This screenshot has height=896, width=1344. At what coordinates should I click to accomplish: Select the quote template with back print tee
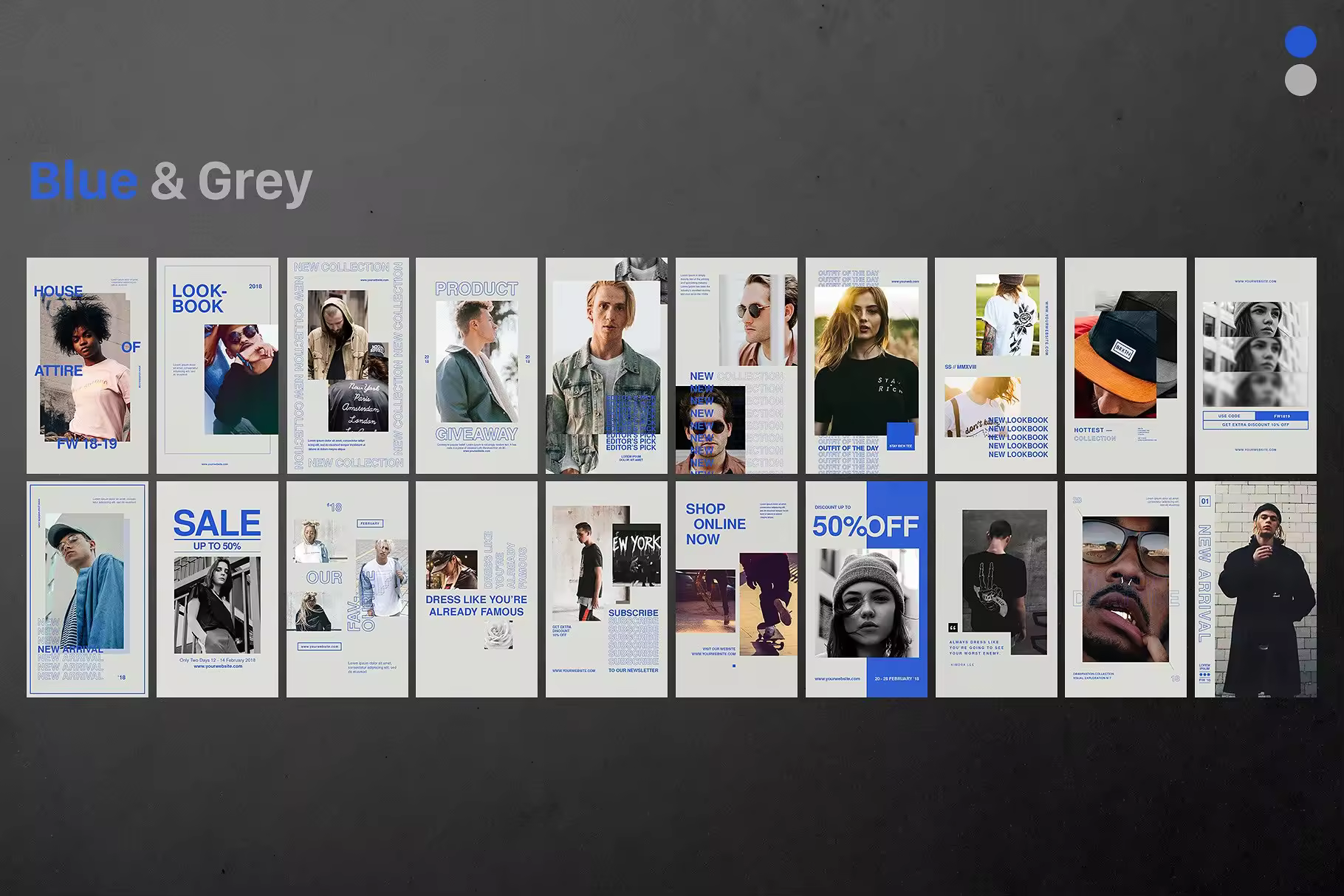tap(995, 589)
